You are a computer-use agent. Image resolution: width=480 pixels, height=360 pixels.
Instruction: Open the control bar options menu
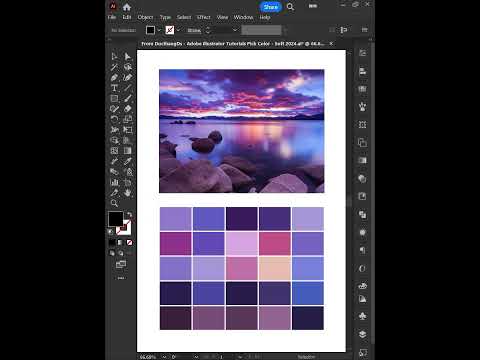(365, 30)
